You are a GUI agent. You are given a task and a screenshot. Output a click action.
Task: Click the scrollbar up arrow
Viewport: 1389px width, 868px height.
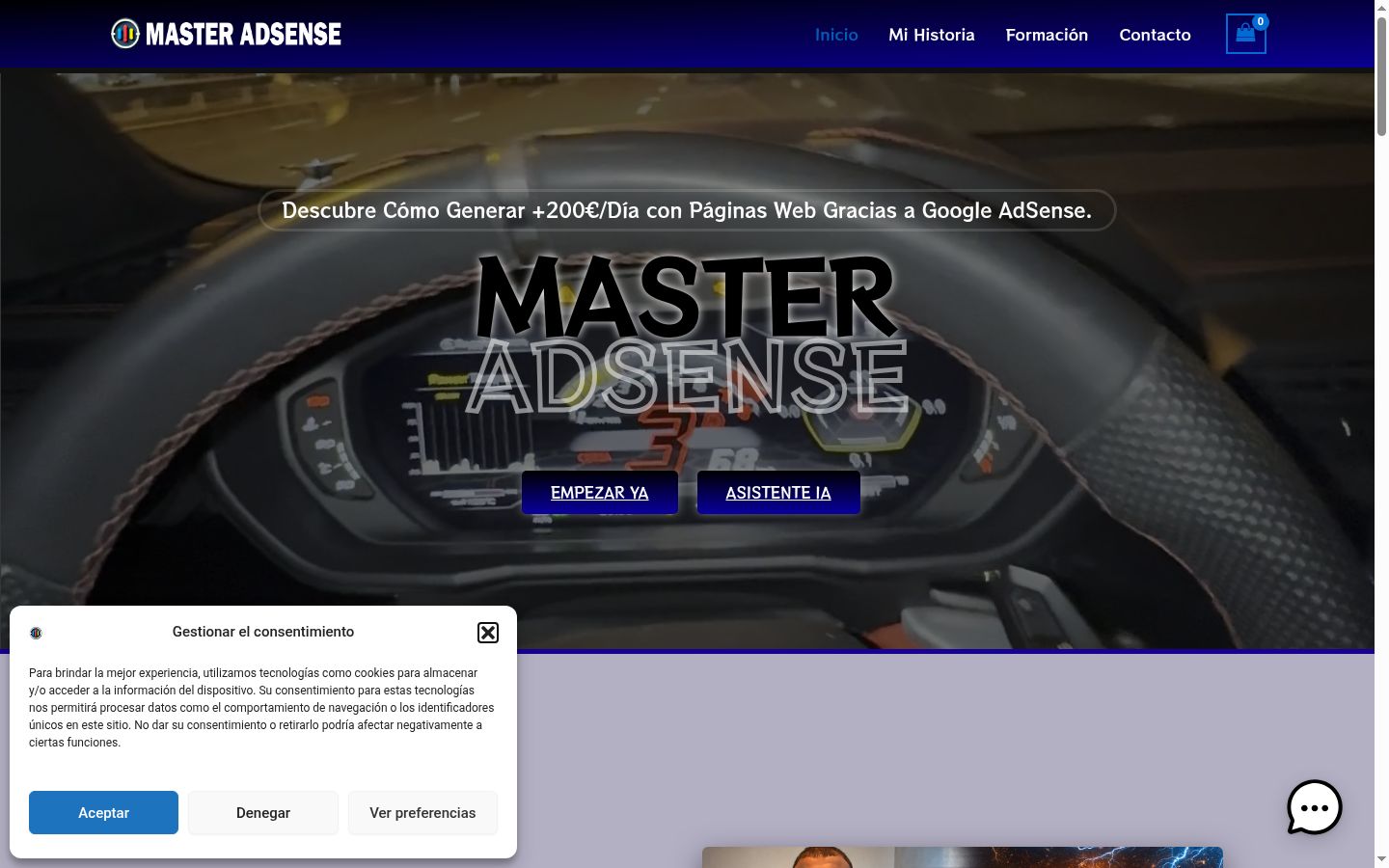point(1381,8)
